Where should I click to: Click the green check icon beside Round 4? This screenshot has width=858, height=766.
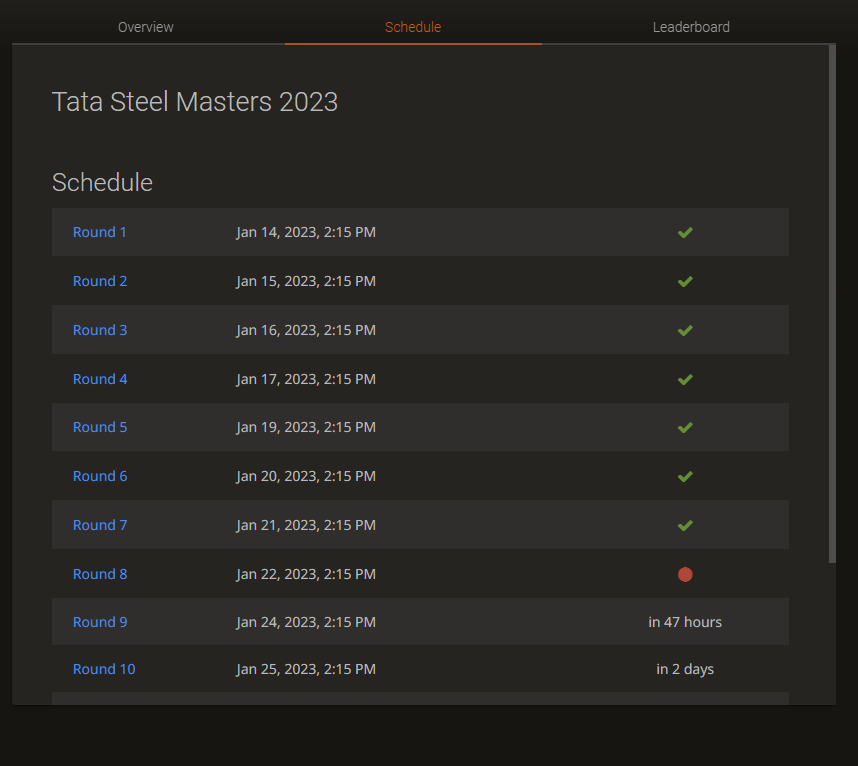coord(685,379)
